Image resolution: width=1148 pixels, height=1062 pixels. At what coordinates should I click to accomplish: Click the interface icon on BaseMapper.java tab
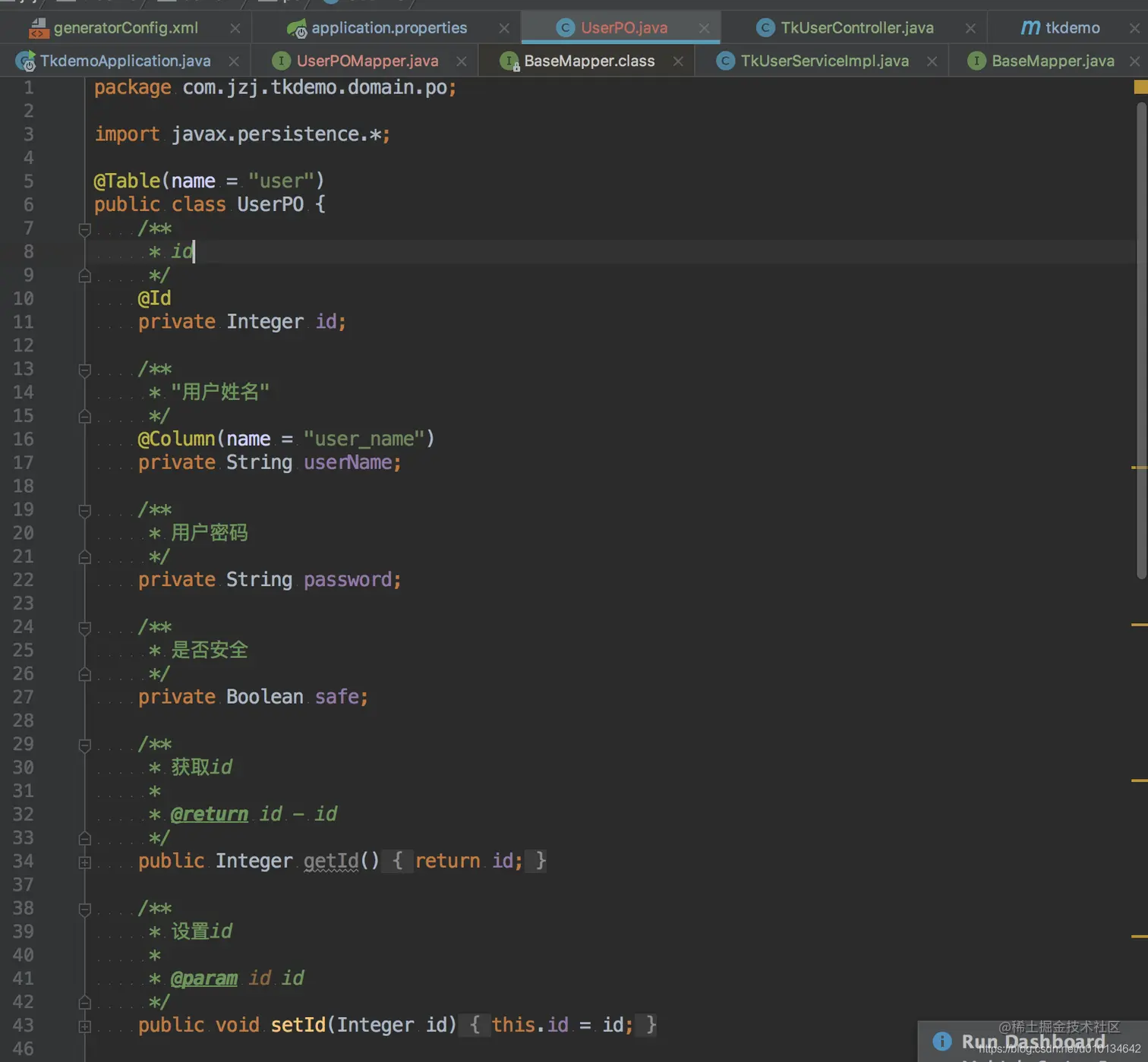pyautogui.click(x=976, y=61)
